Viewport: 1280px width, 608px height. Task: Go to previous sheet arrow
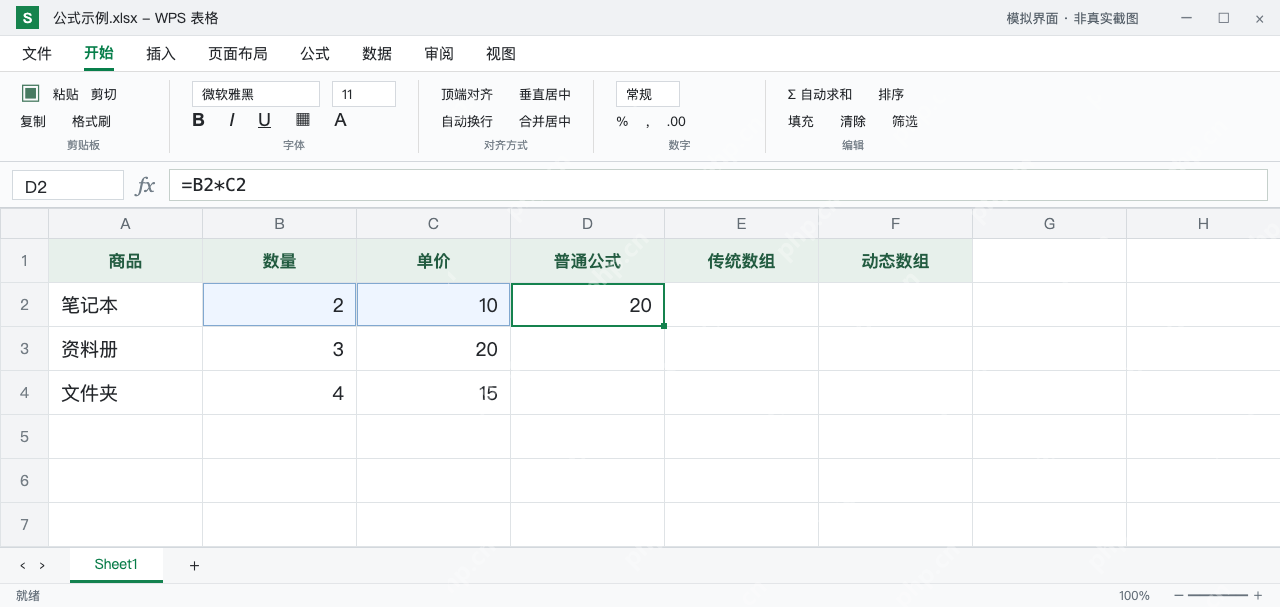pos(23,566)
